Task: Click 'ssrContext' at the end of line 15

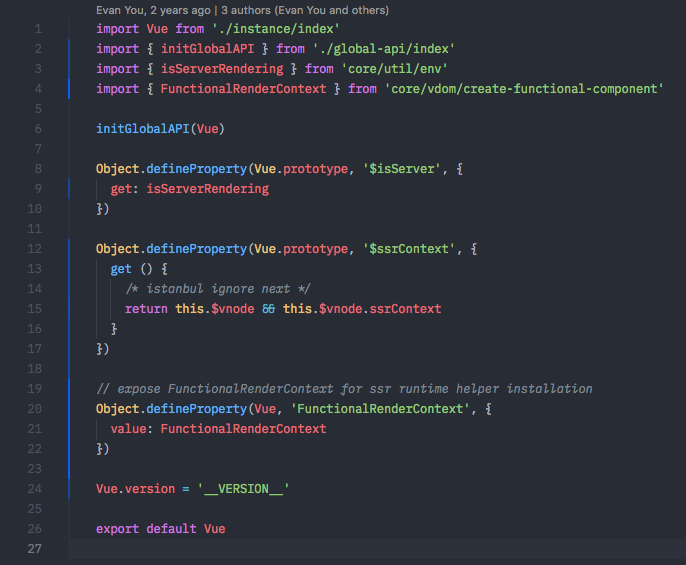Action: click(x=405, y=309)
